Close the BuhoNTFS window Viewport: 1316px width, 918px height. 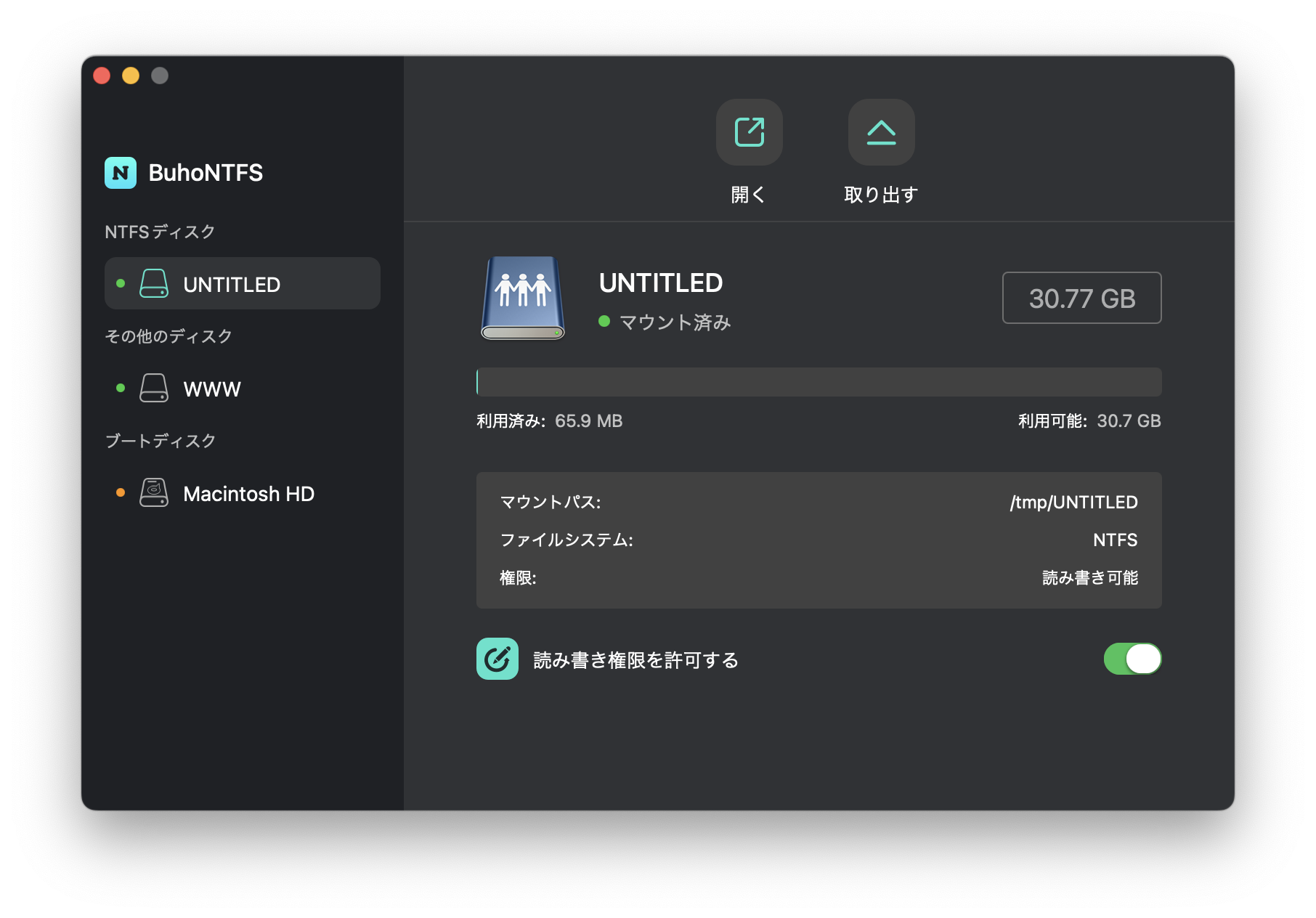tap(102, 76)
